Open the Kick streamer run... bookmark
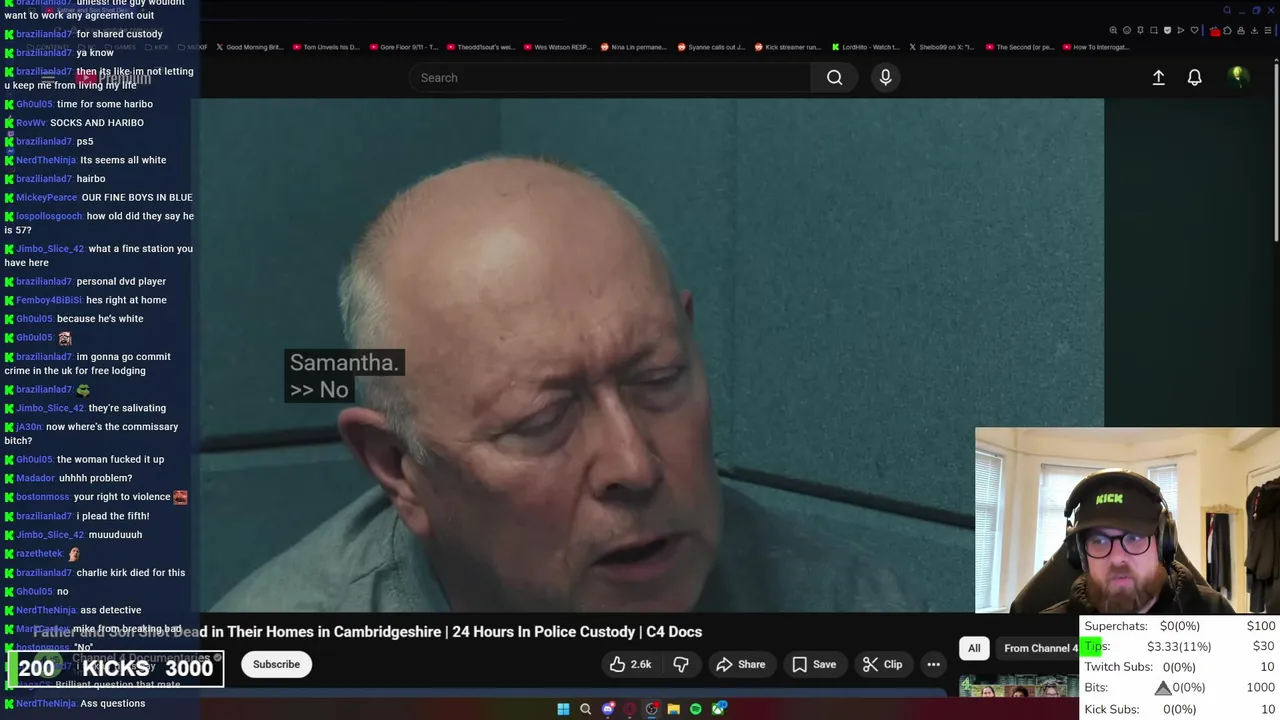1280x720 pixels. tap(787, 47)
